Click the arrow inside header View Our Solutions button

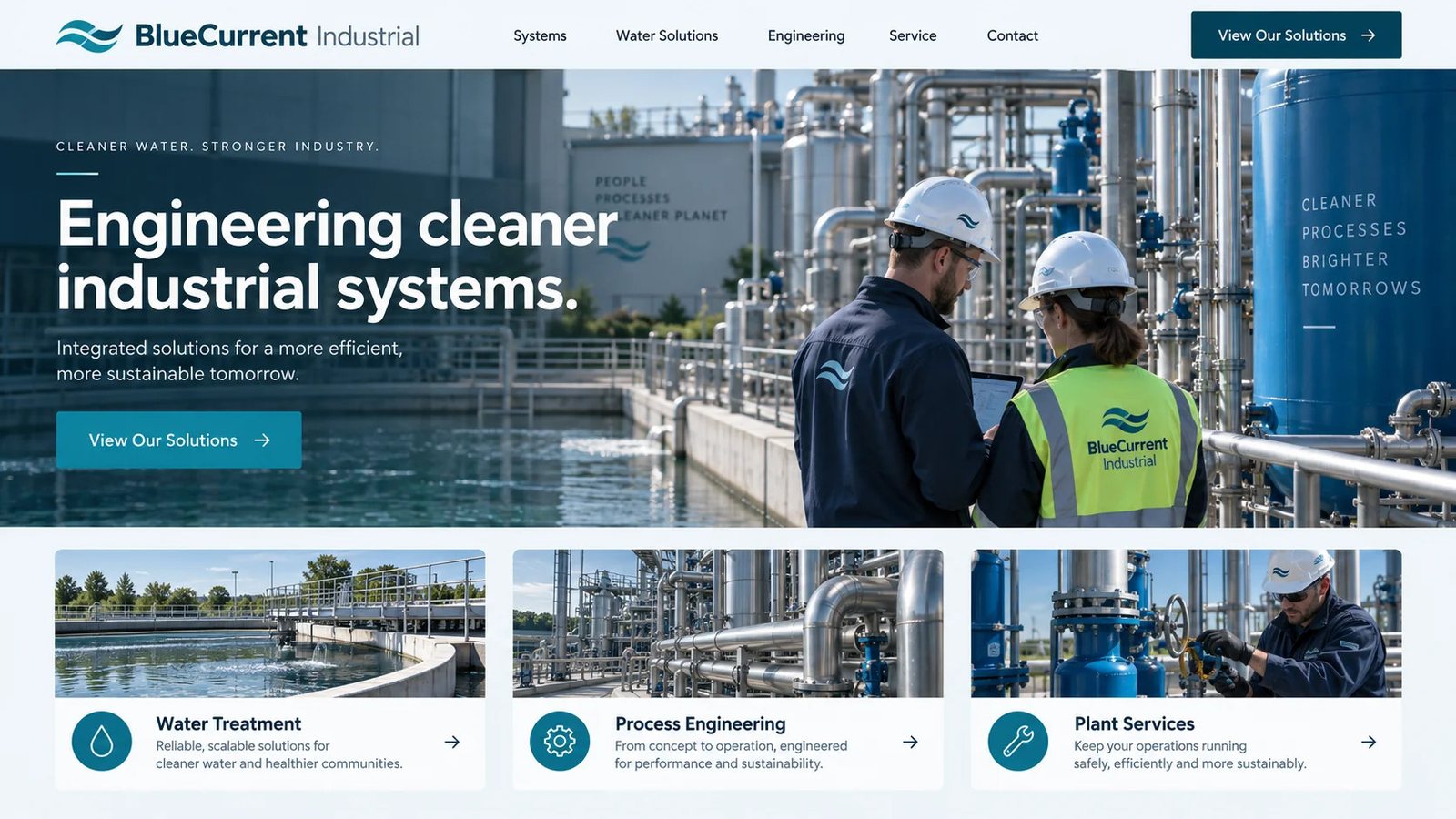pos(1369,35)
